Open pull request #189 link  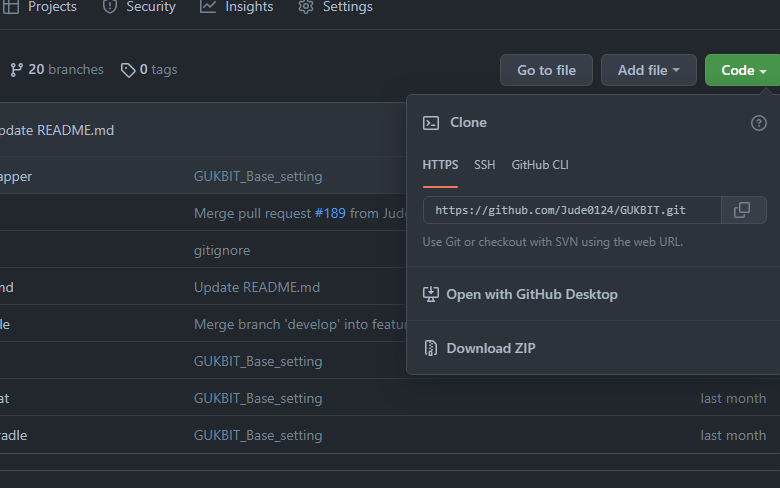click(330, 213)
